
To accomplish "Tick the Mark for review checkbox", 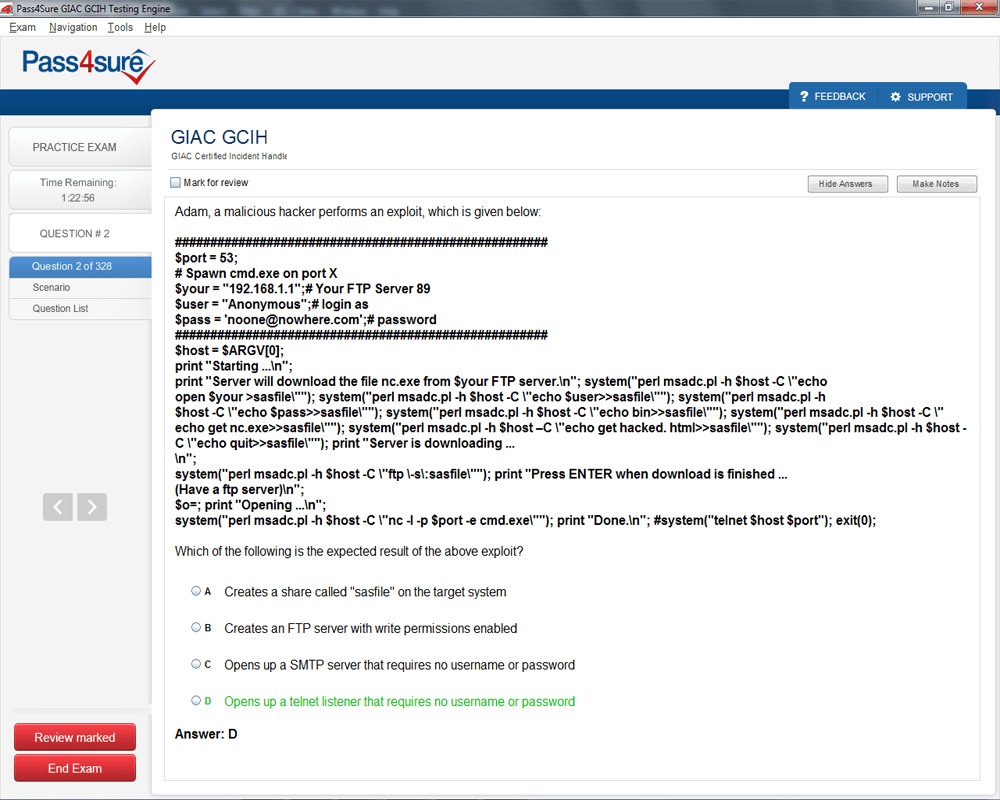I will 175,182.
